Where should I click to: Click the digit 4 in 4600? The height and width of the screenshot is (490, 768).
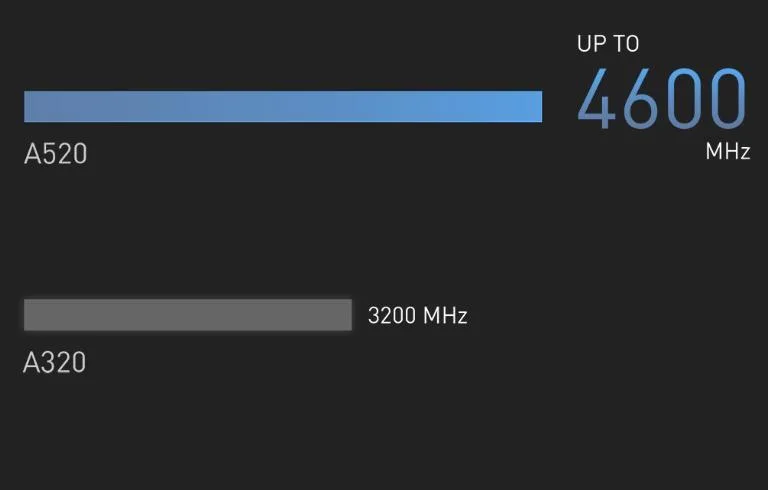[598, 100]
